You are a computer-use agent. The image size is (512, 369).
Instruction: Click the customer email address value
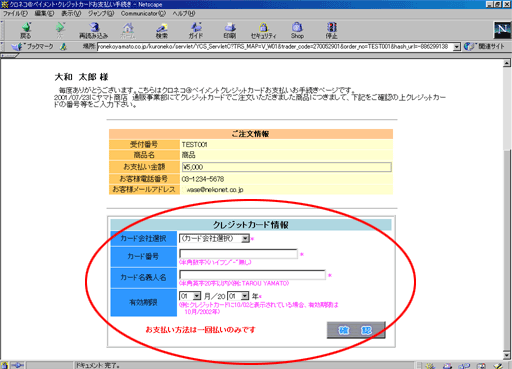coord(215,190)
